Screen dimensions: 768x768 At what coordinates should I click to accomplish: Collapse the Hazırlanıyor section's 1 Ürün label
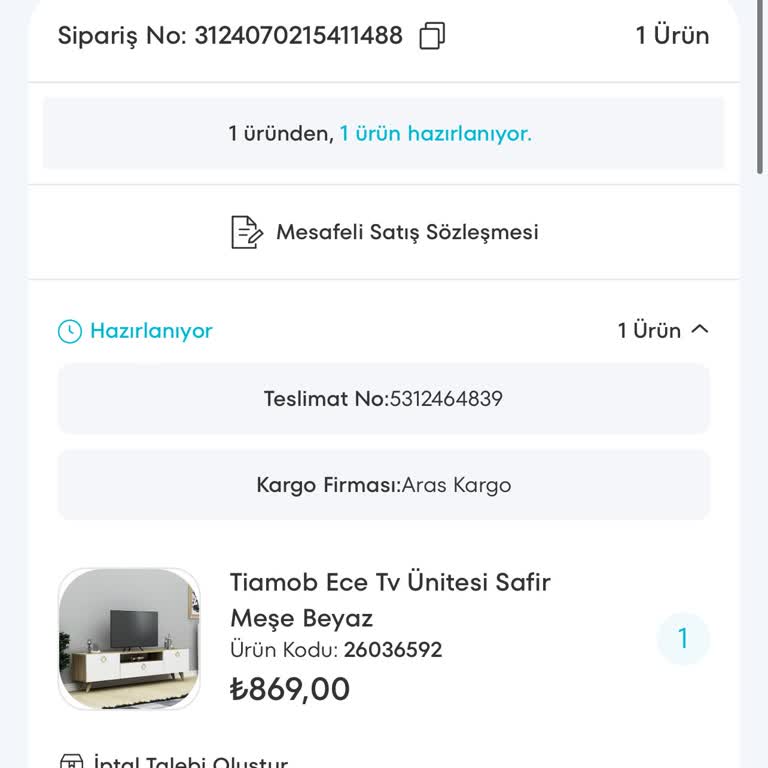pos(649,331)
